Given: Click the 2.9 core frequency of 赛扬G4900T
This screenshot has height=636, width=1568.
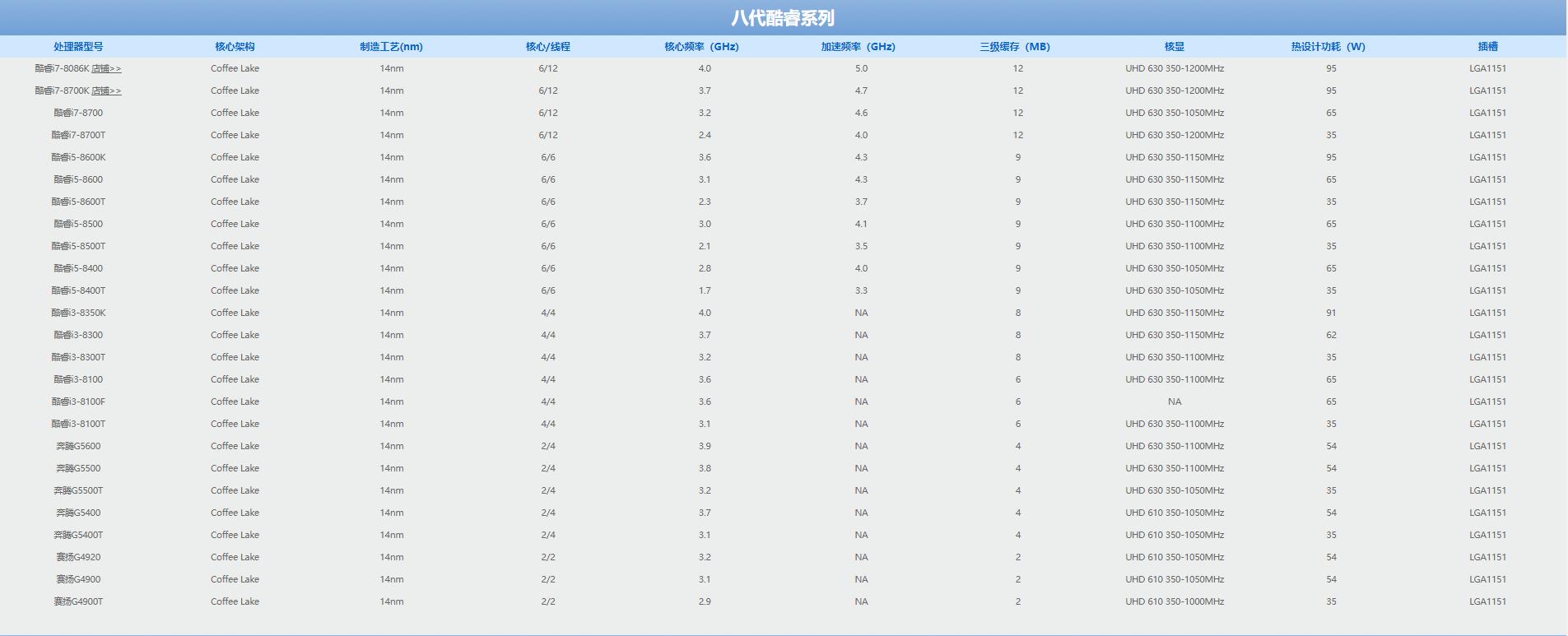Looking at the screenshot, I should click(705, 601).
